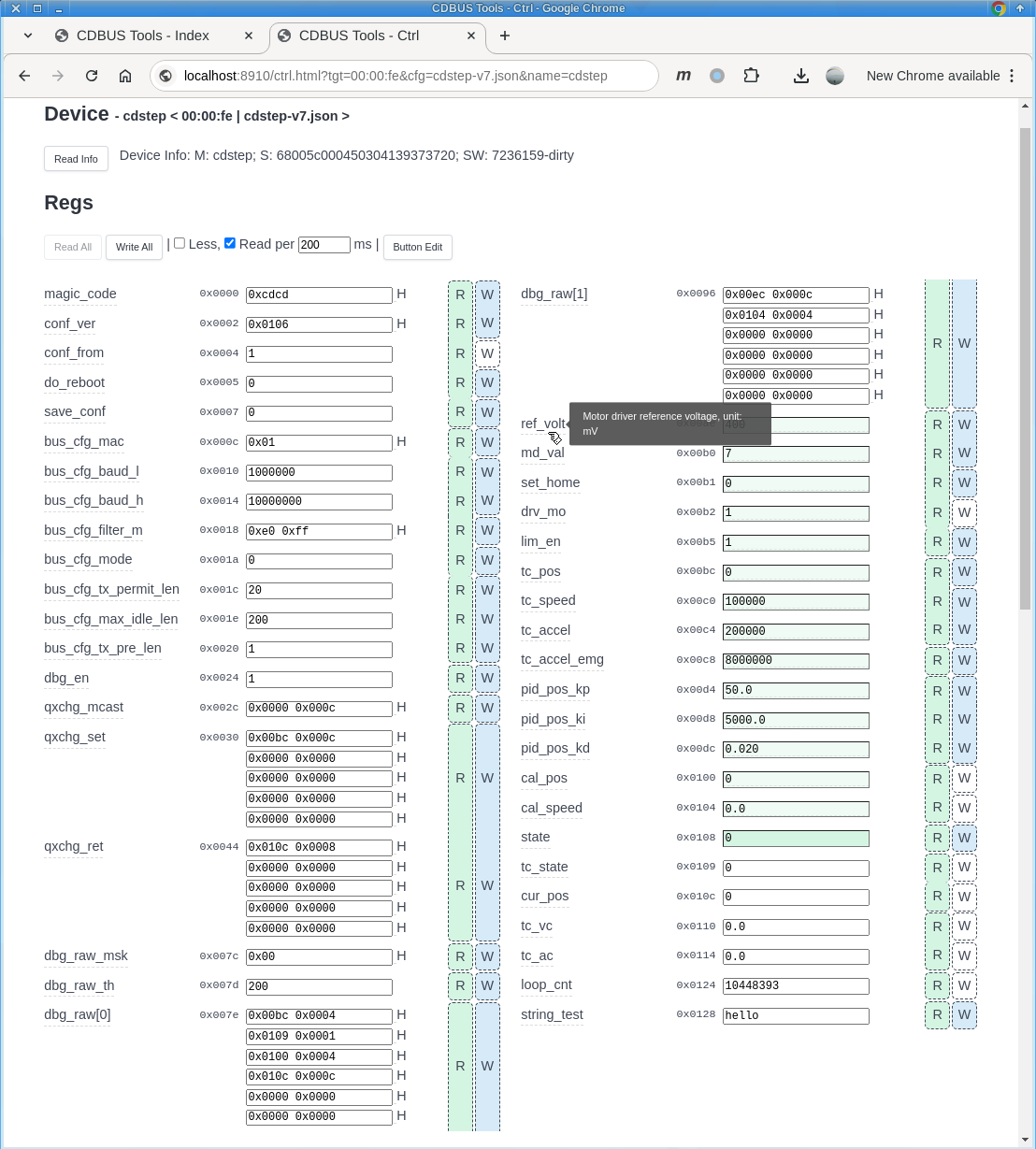This screenshot has width=1036, height=1149.
Task: Click the Chrome logo in title bar
Action: 999,8
